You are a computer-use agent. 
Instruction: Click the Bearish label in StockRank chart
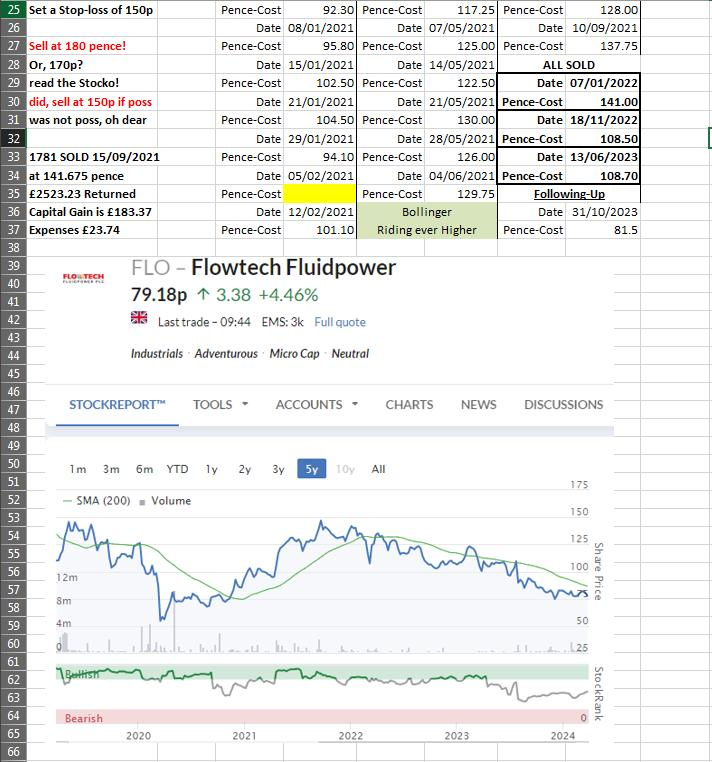[x=84, y=718]
